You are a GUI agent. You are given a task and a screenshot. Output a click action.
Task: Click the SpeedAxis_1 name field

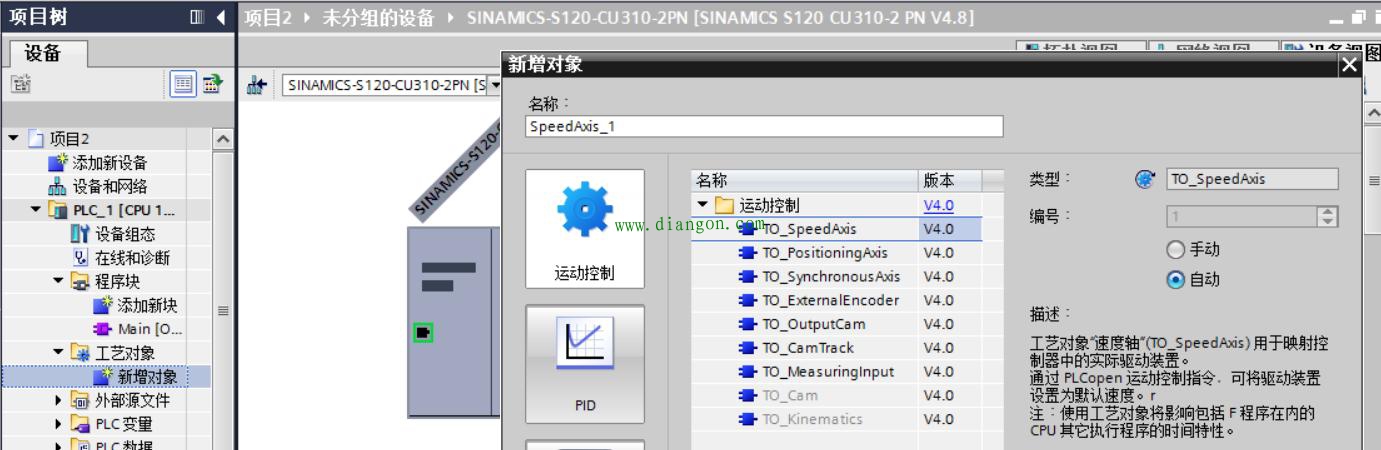click(x=764, y=127)
